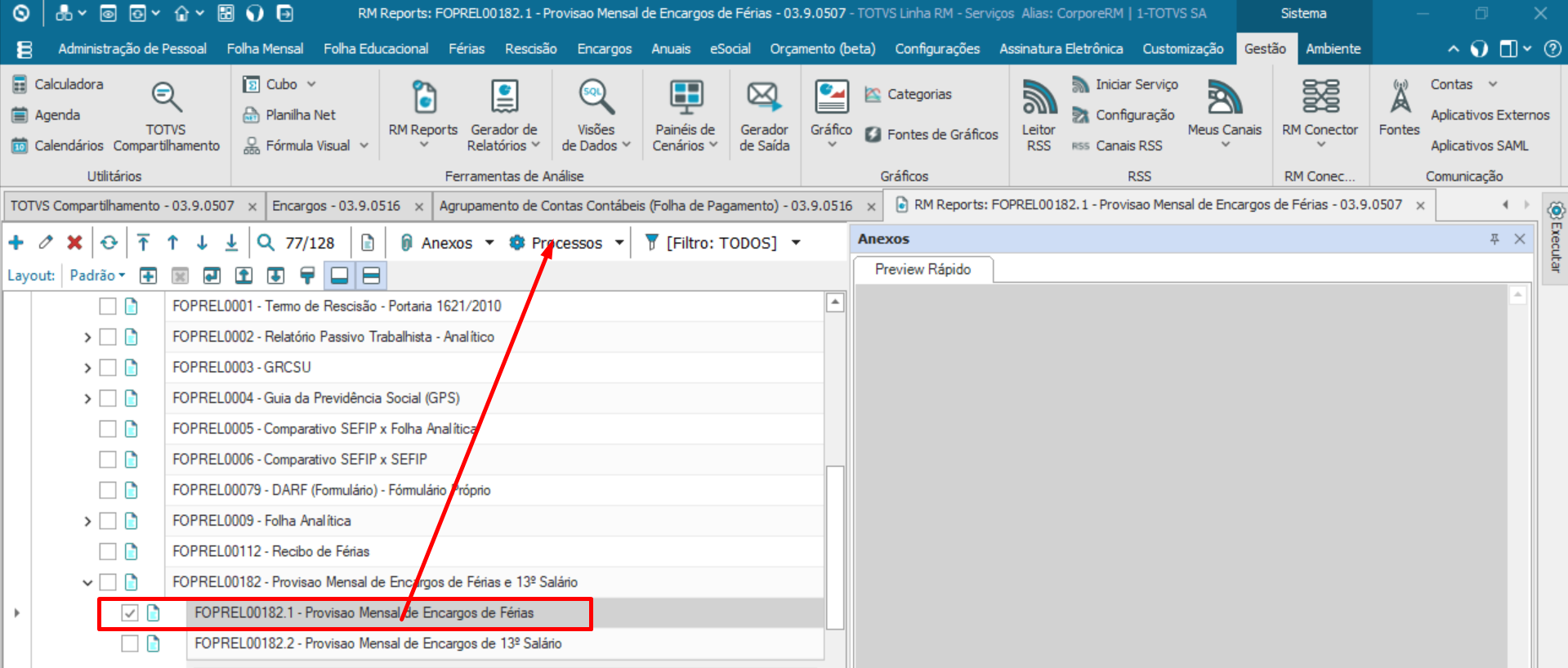The height and width of the screenshot is (668, 1568).
Task: Uncheck the FOPREL00182.1 report checkbox
Action: (x=129, y=613)
